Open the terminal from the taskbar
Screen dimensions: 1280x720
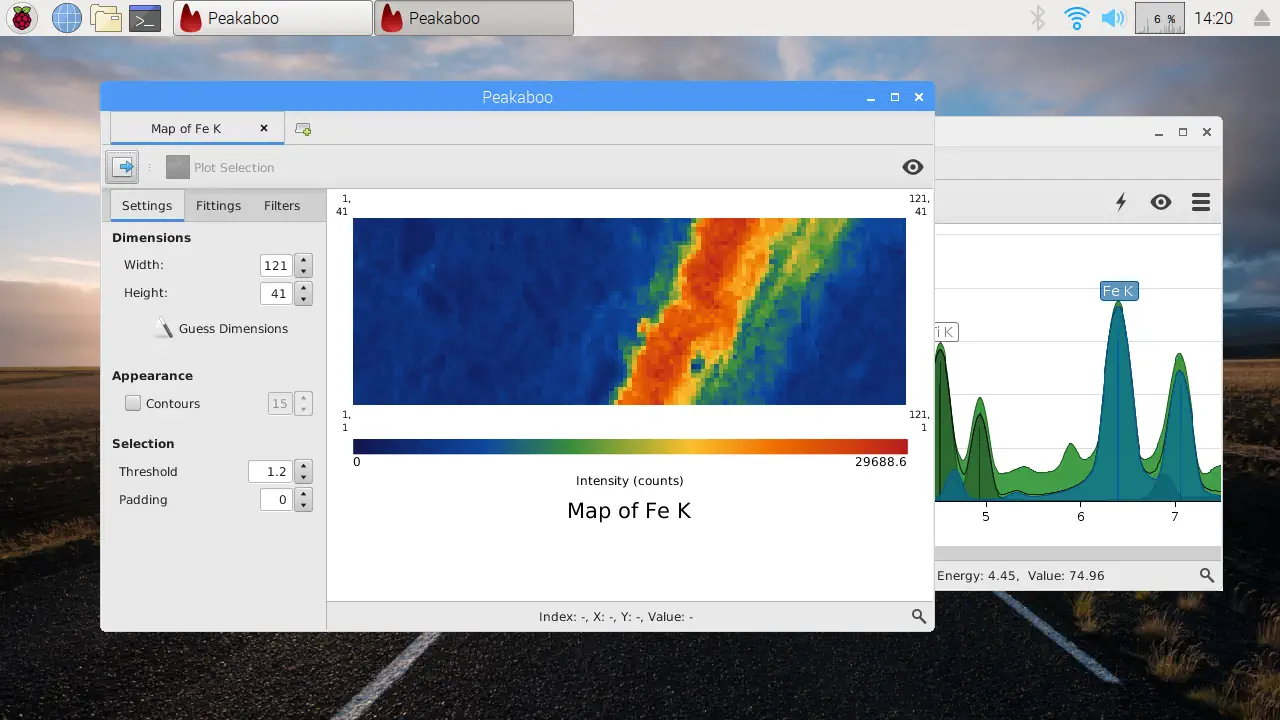tap(145, 18)
